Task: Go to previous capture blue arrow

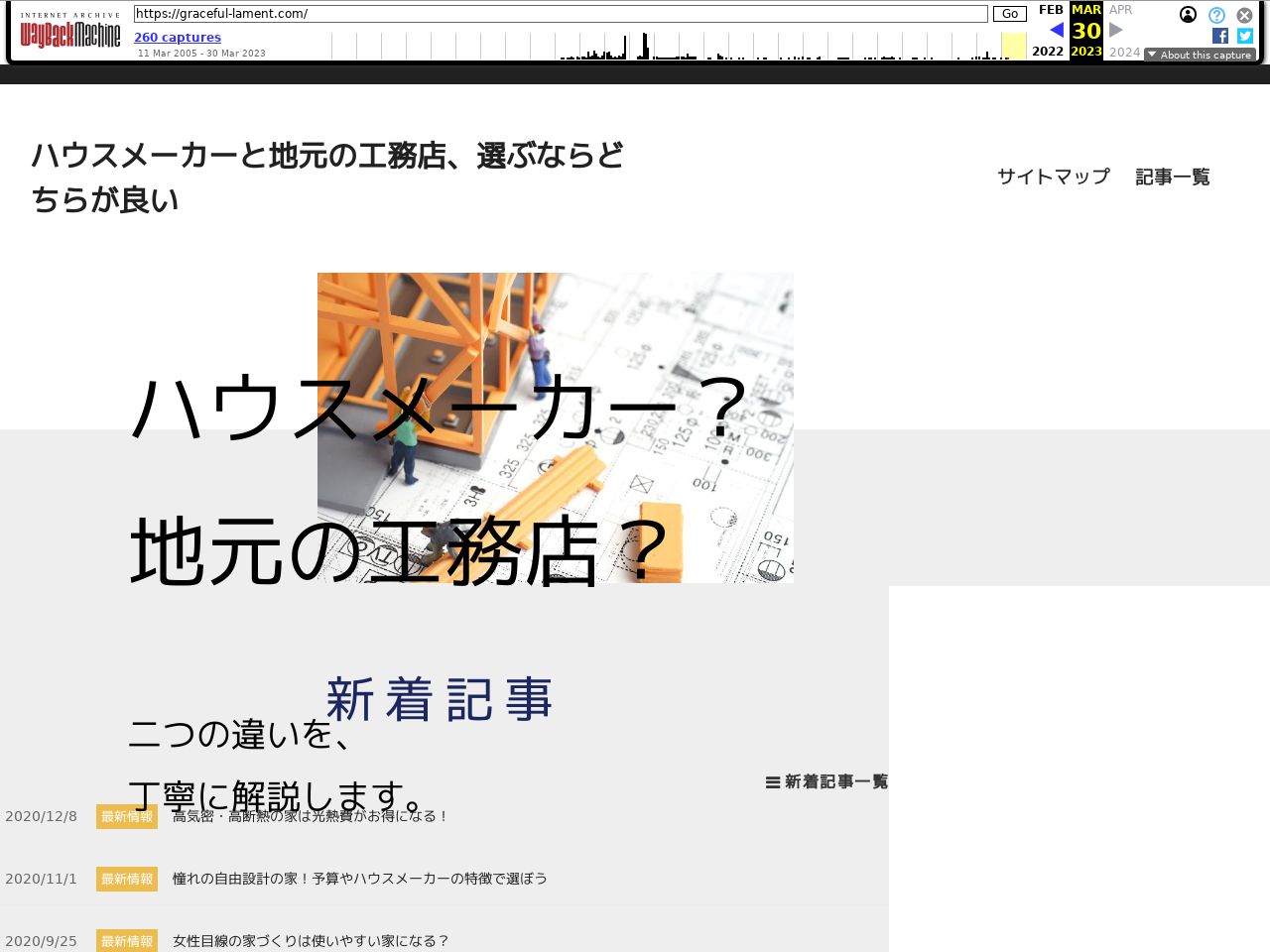Action: click(x=1057, y=31)
